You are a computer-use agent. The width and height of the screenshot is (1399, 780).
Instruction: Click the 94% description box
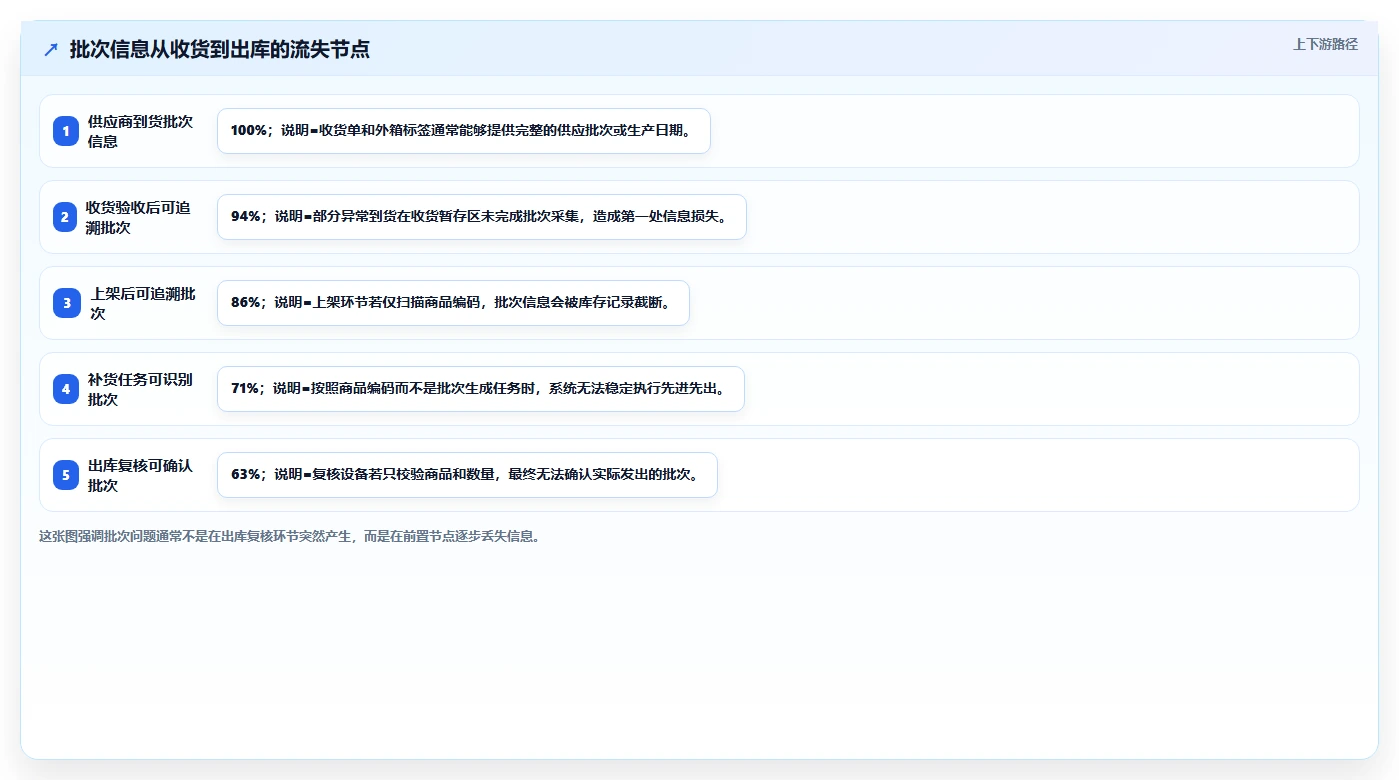482,217
